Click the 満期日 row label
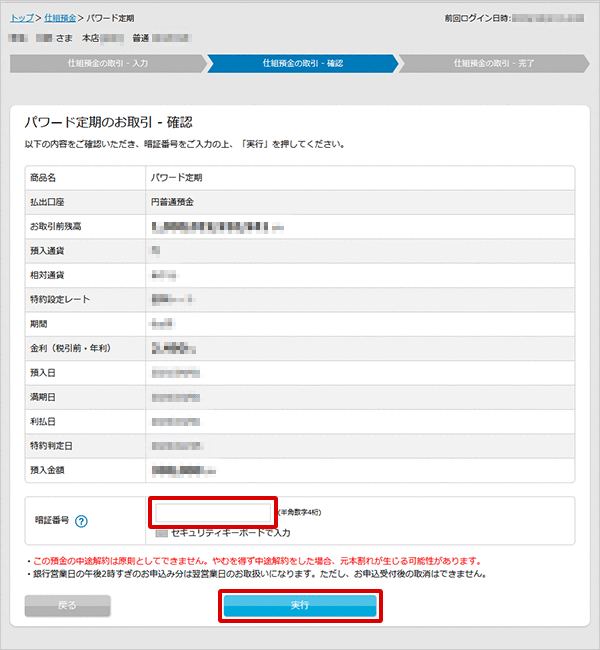The width and height of the screenshot is (600, 650). 44,397
